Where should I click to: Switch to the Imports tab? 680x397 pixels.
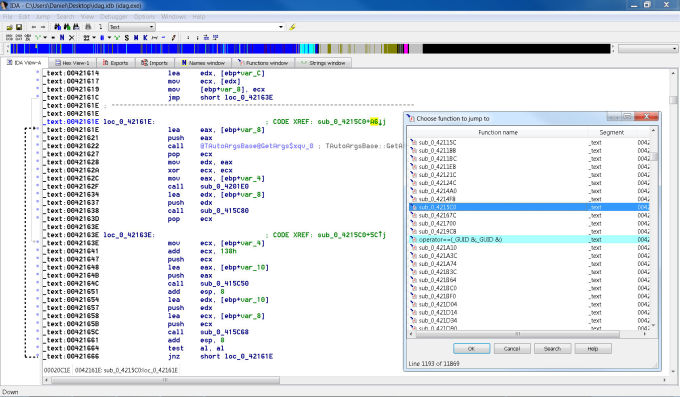(x=154, y=63)
